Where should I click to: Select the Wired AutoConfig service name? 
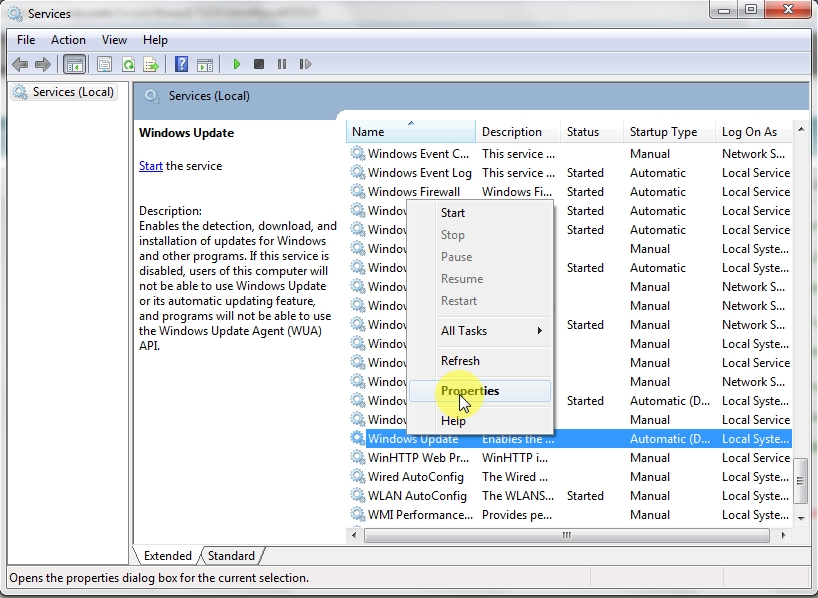click(416, 477)
